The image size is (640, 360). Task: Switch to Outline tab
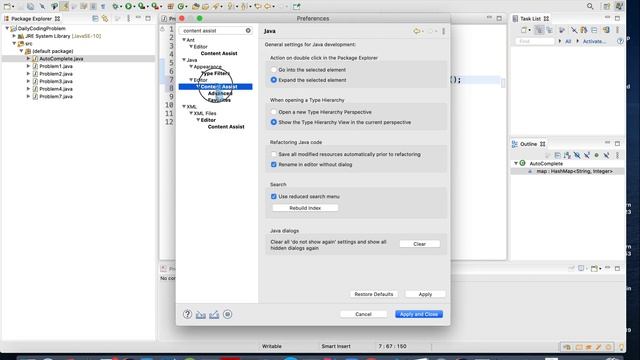click(x=528, y=144)
